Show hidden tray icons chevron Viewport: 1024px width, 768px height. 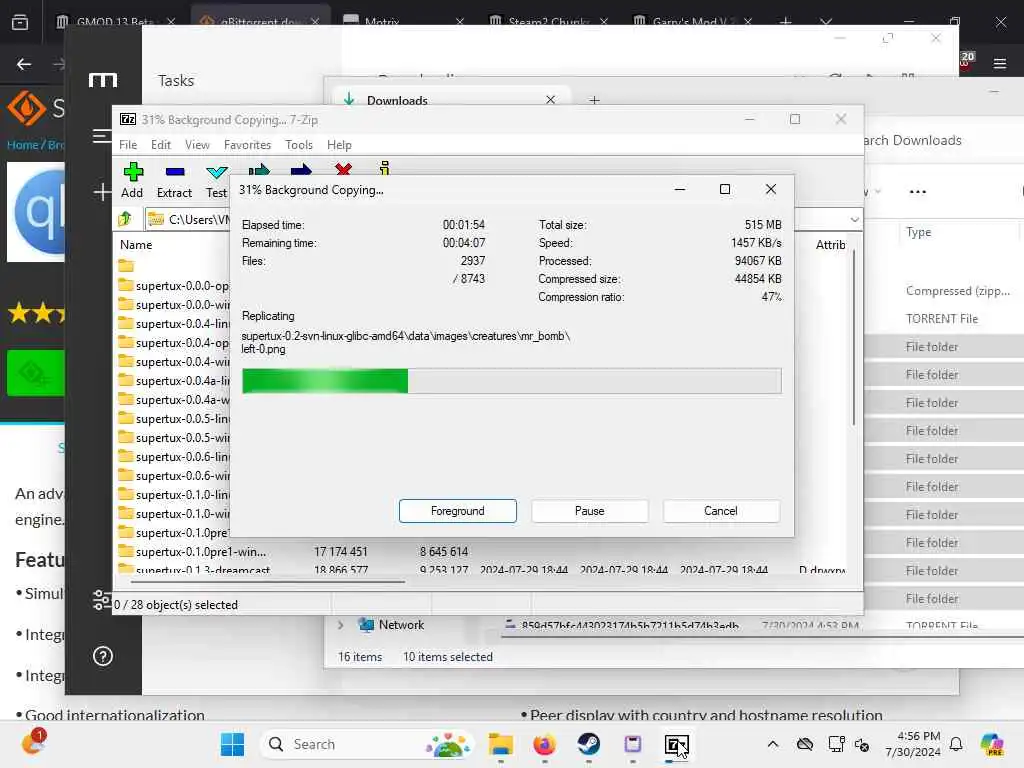point(773,744)
